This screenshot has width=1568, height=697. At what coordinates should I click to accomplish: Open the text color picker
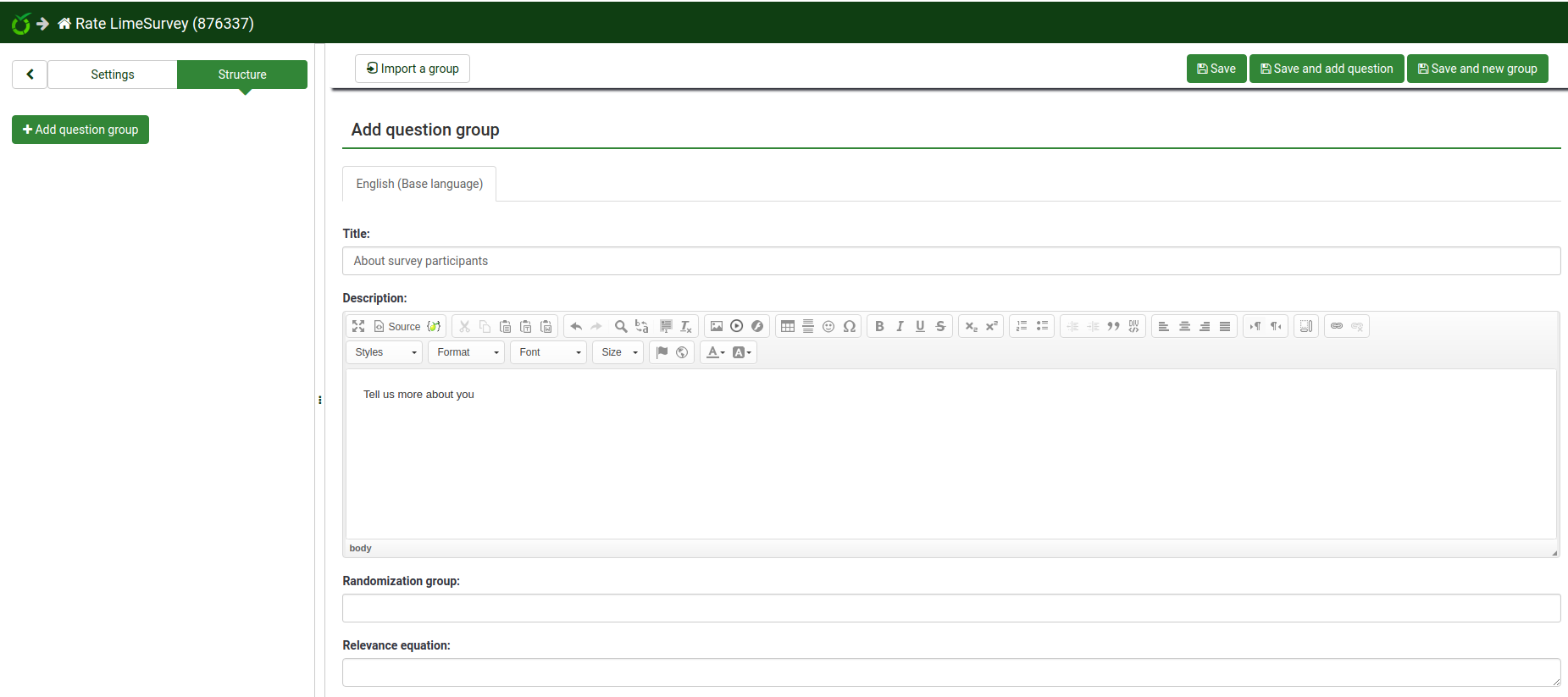[x=716, y=352]
